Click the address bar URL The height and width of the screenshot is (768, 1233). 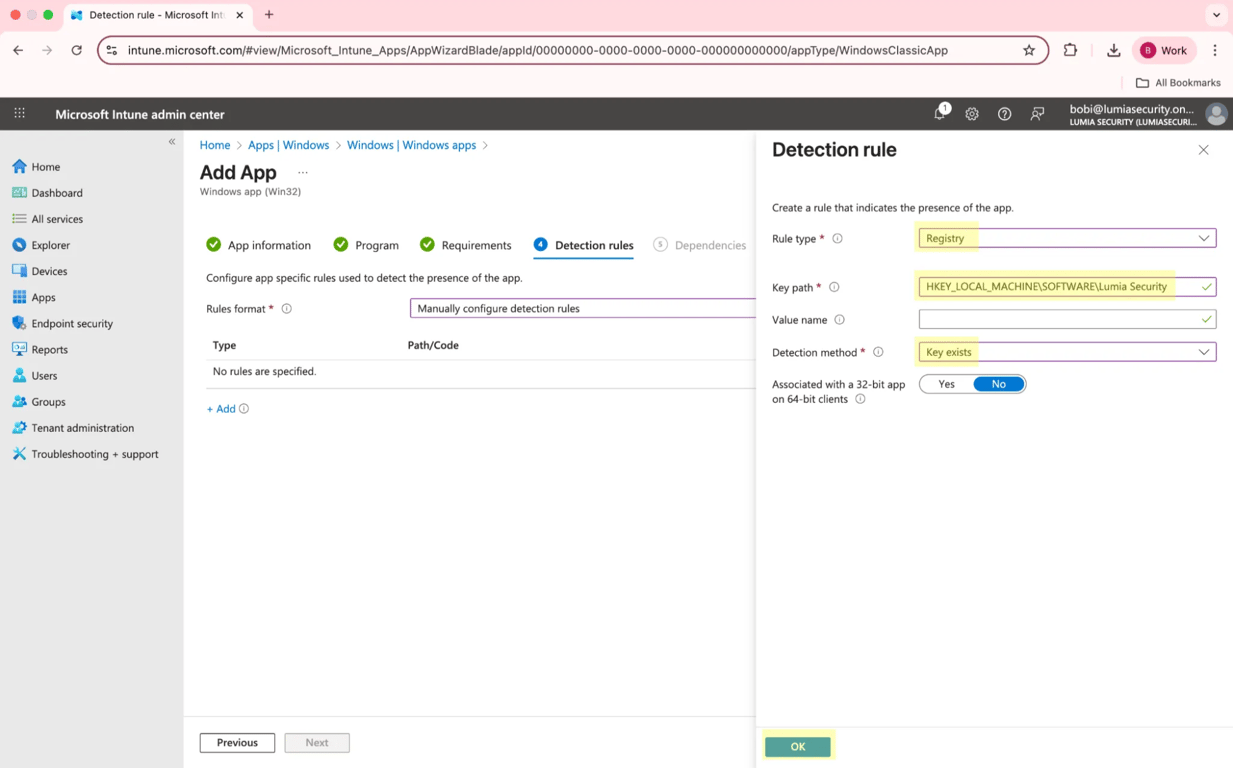pos(538,50)
